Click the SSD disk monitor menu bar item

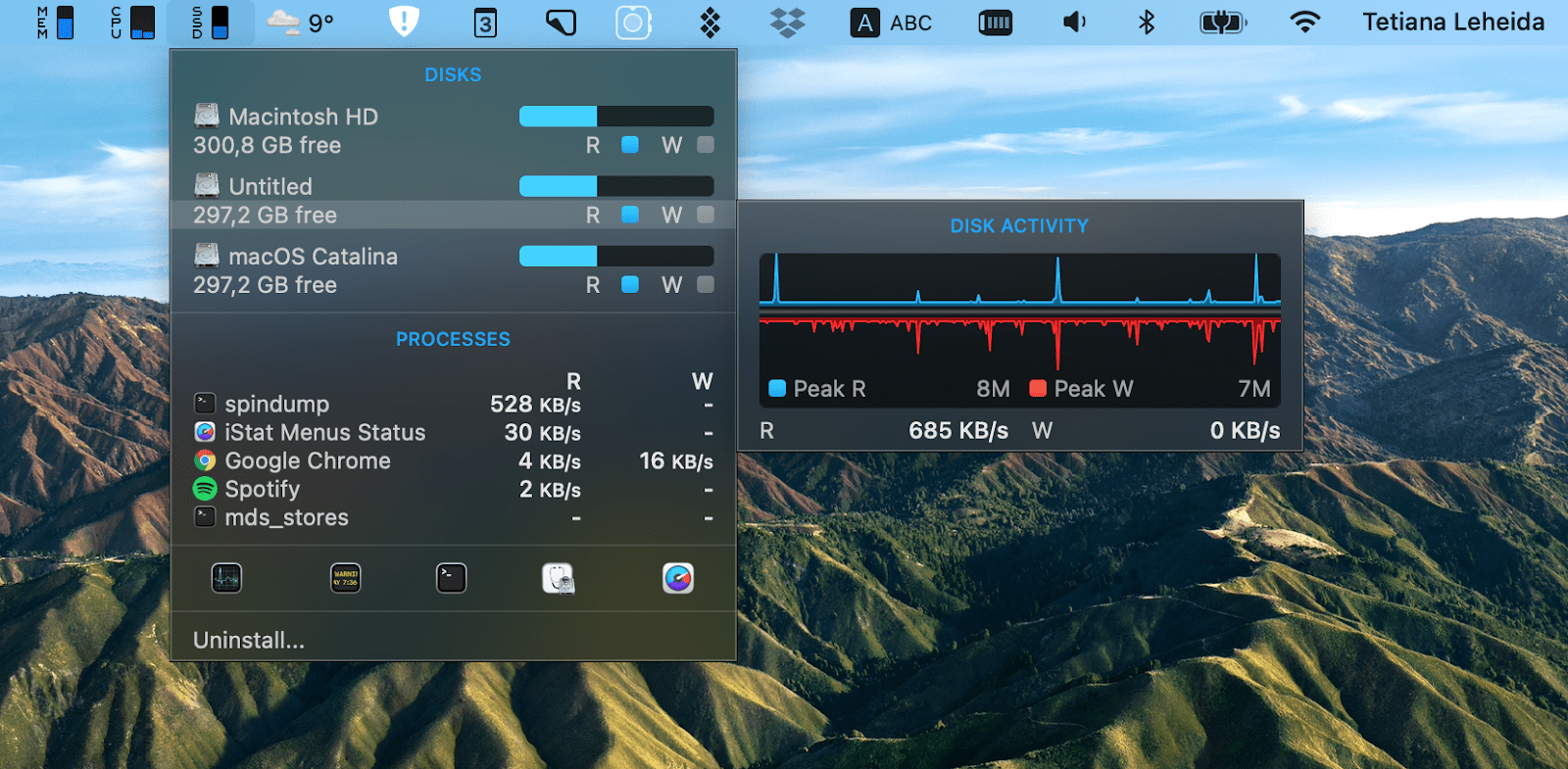[x=211, y=23]
